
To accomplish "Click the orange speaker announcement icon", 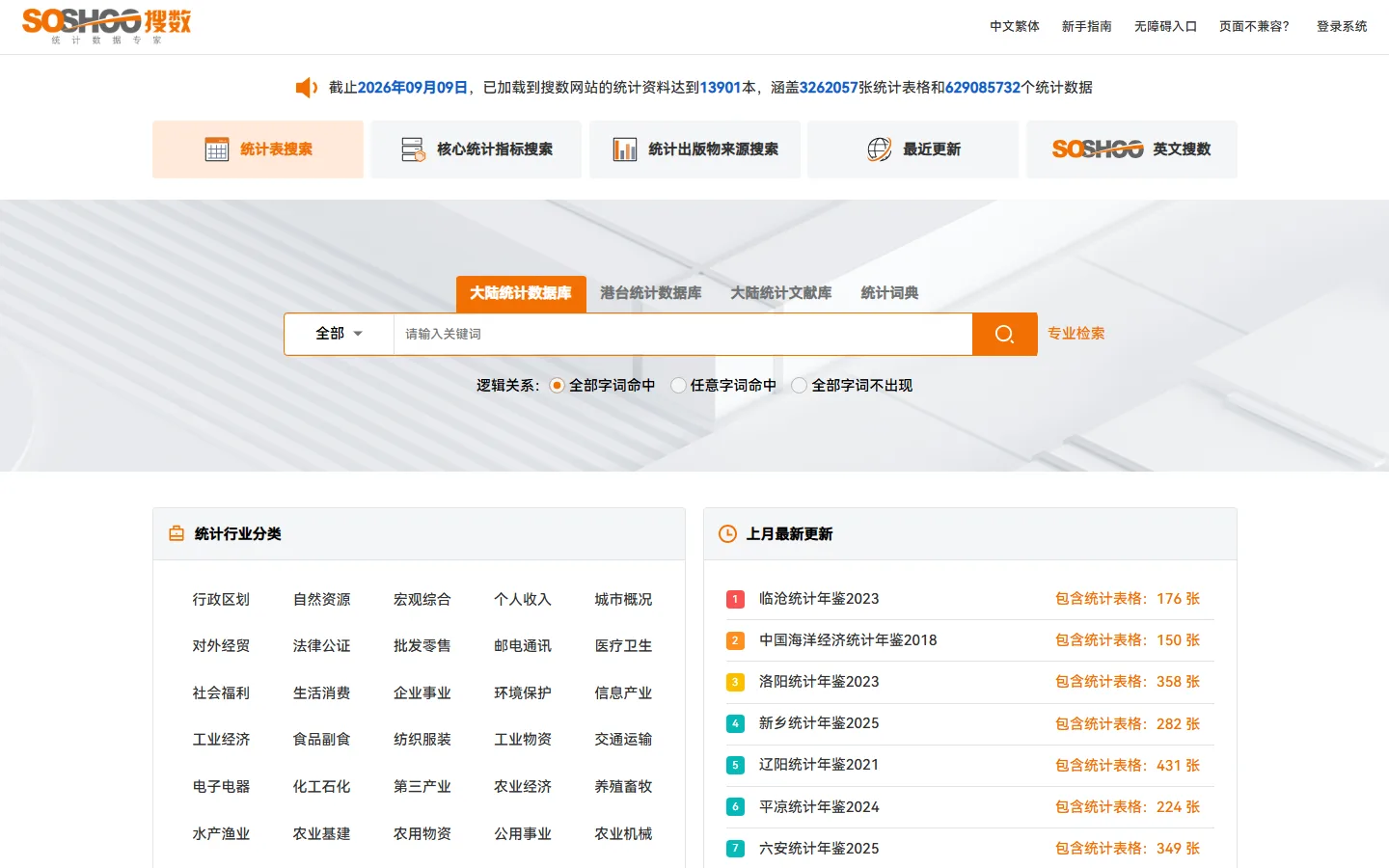I will tap(307, 88).
